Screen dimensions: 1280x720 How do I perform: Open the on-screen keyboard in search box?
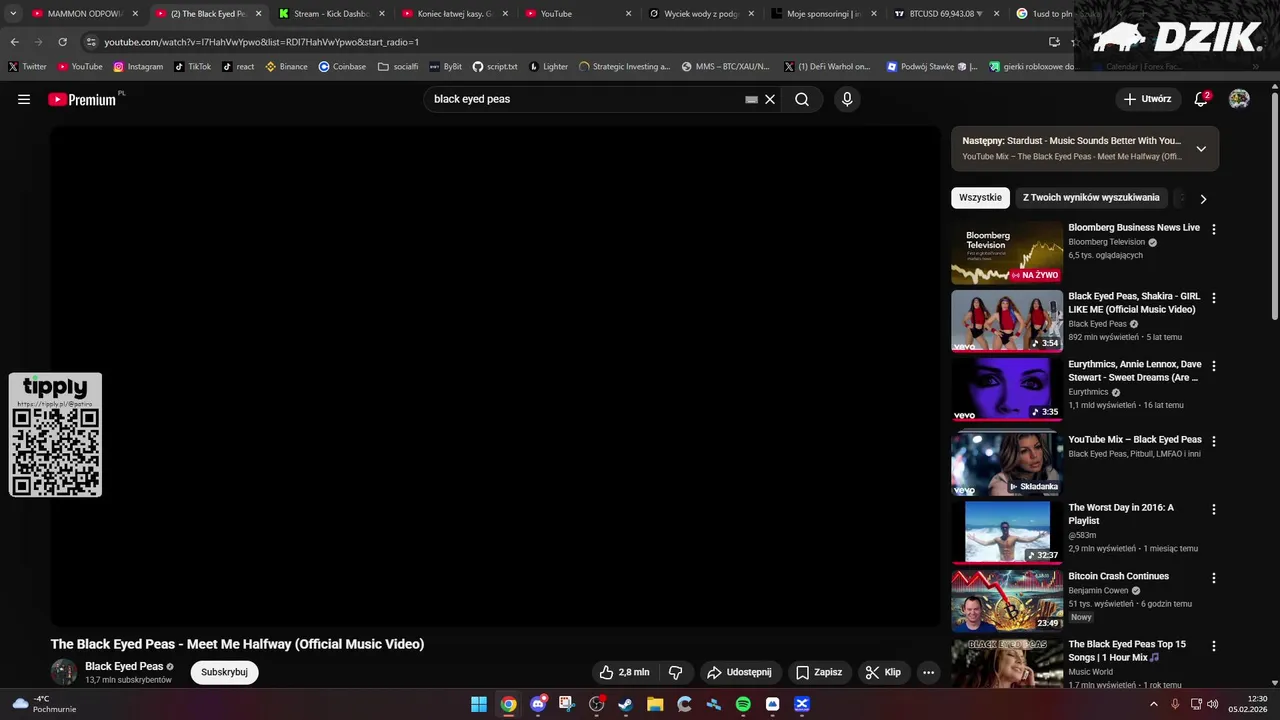point(751,99)
